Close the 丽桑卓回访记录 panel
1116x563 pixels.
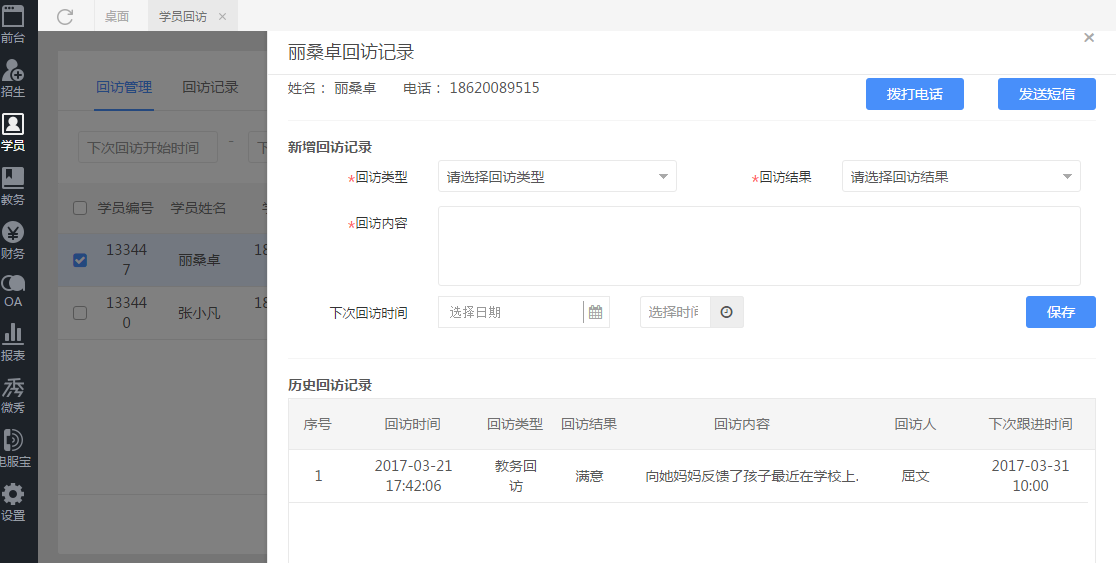(1088, 38)
